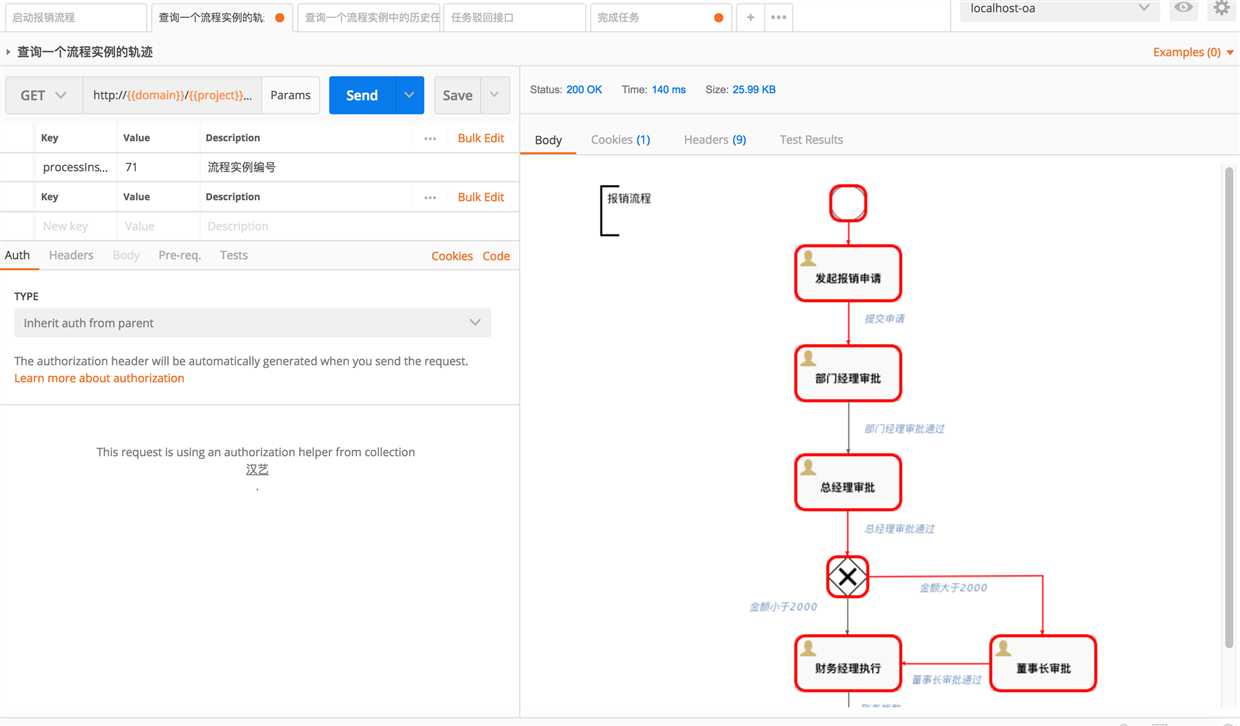Select the exclusive gateway X node
Image resolution: width=1240 pixels, height=726 pixels.
848,576
